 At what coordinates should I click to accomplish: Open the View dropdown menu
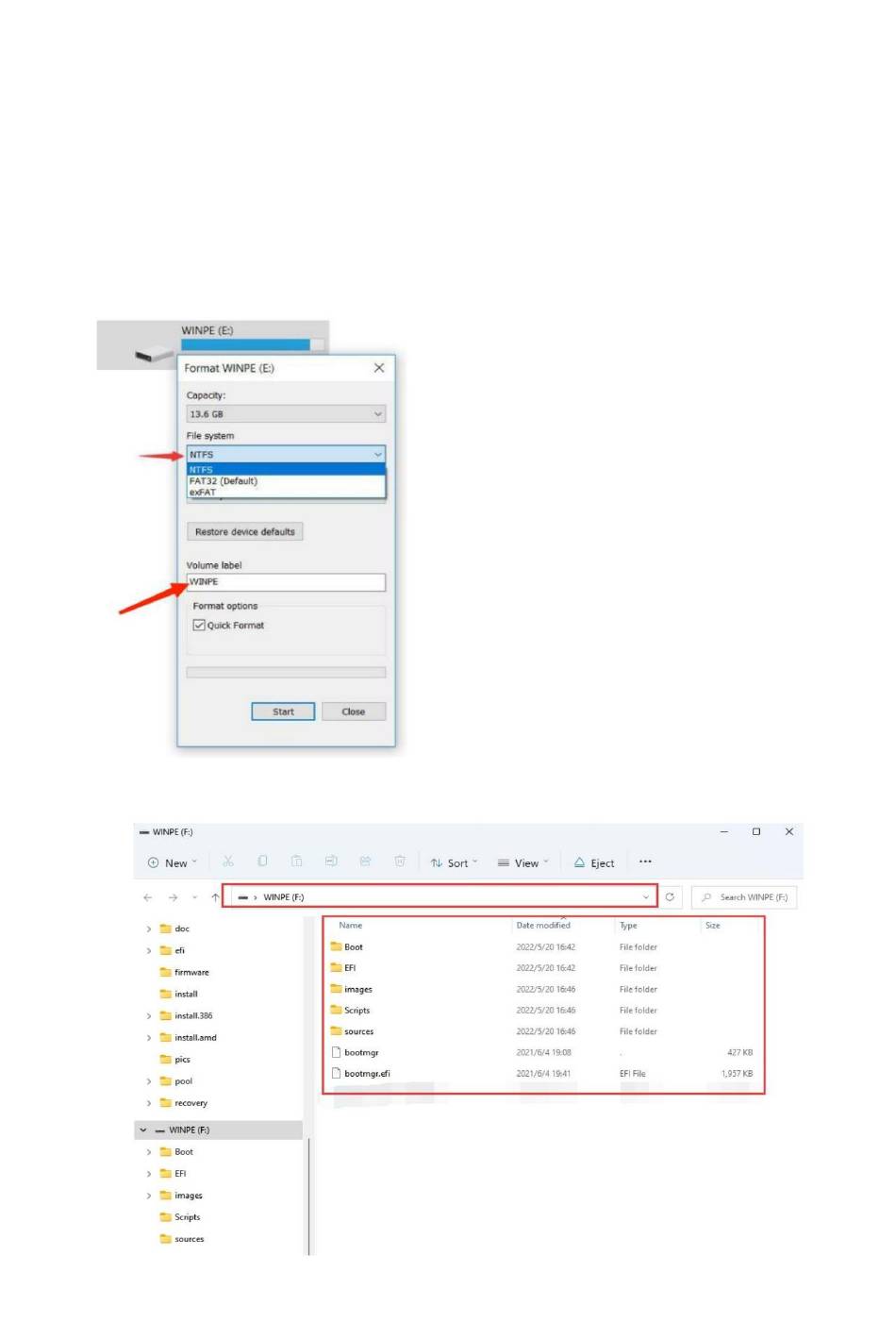tap(523, 862)
